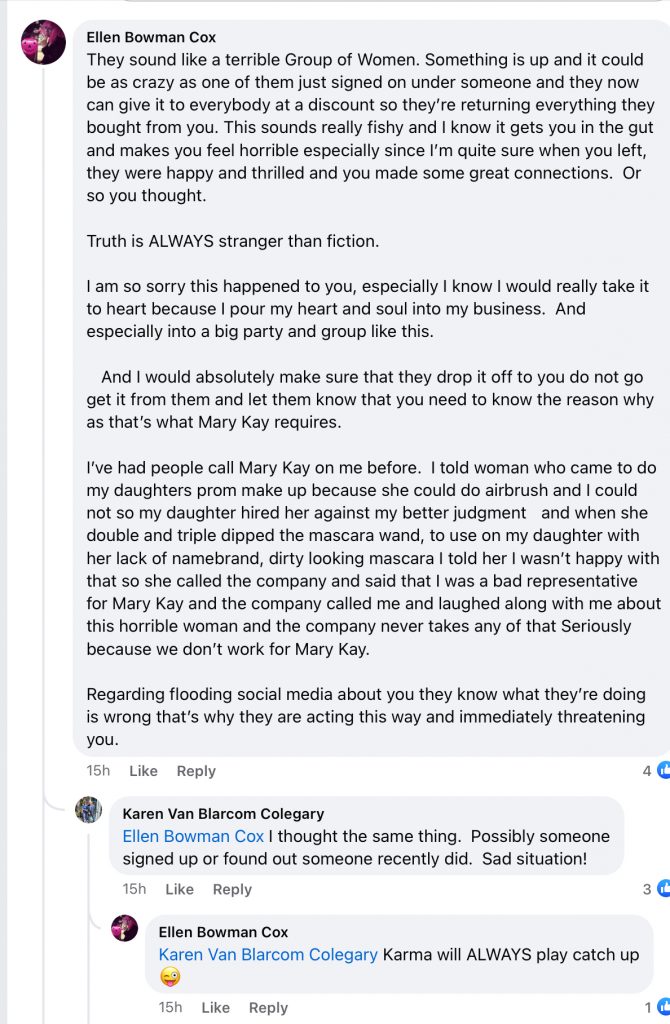Open Ellen Bowman Cox name on main comment
This screenshot has width=670, height=1024.
point(152,38)
